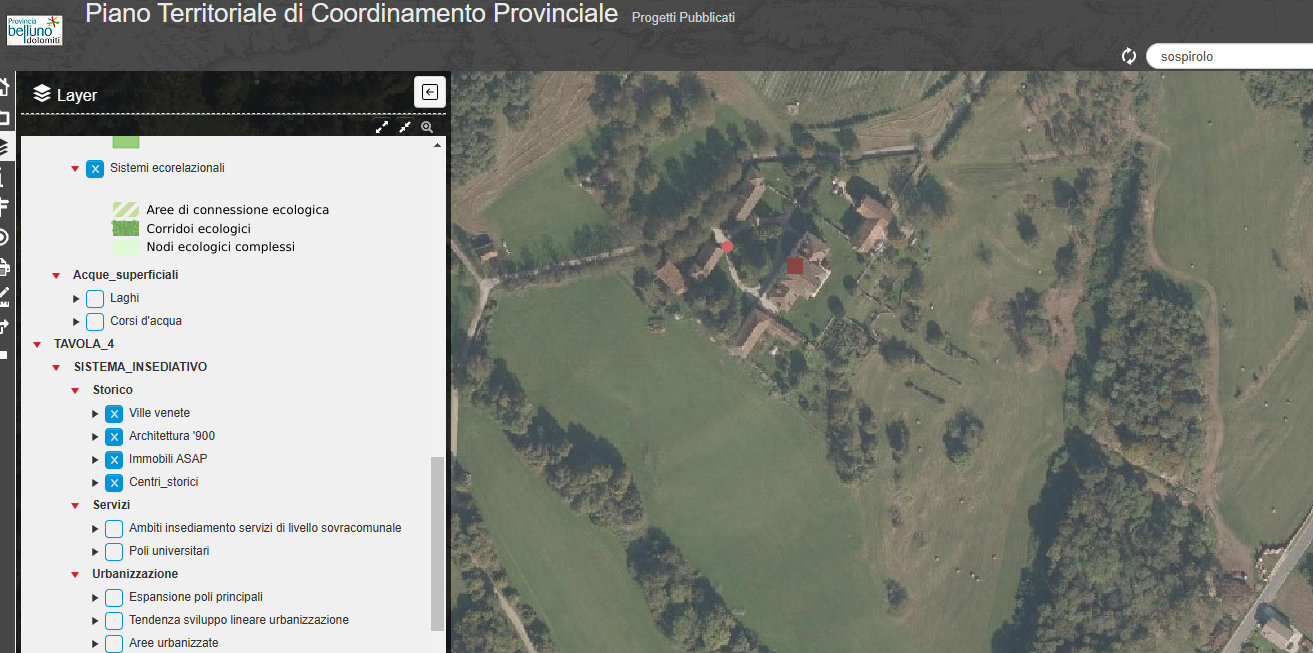Uncheck the Immobili ASAP layer
Image resolution: width=1313 pixels, height=653 pixels.
[114, 460]
